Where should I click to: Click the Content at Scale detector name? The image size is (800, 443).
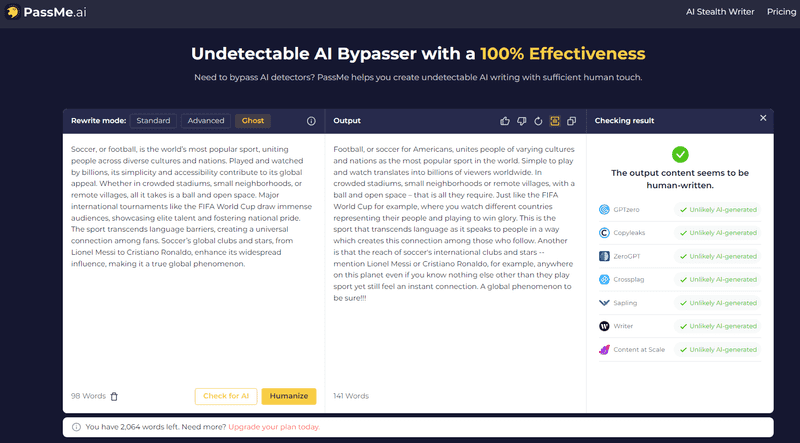pyautogui.click(x=639, y=350)
